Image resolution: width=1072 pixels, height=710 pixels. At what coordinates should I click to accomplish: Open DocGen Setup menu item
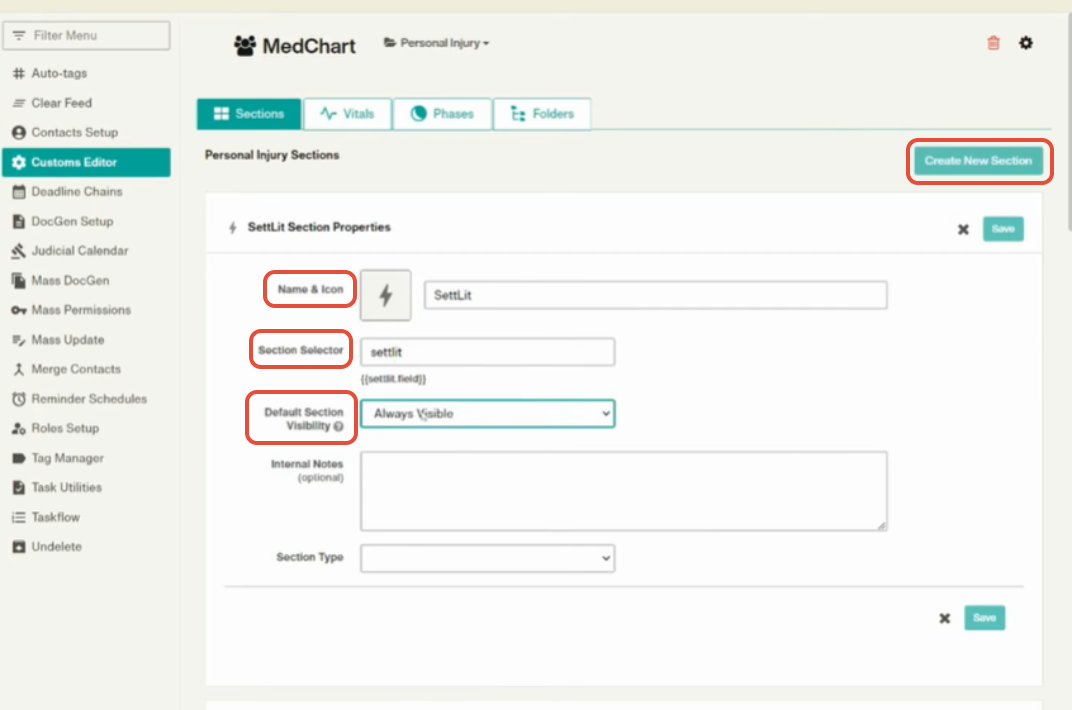pos(86,221)
